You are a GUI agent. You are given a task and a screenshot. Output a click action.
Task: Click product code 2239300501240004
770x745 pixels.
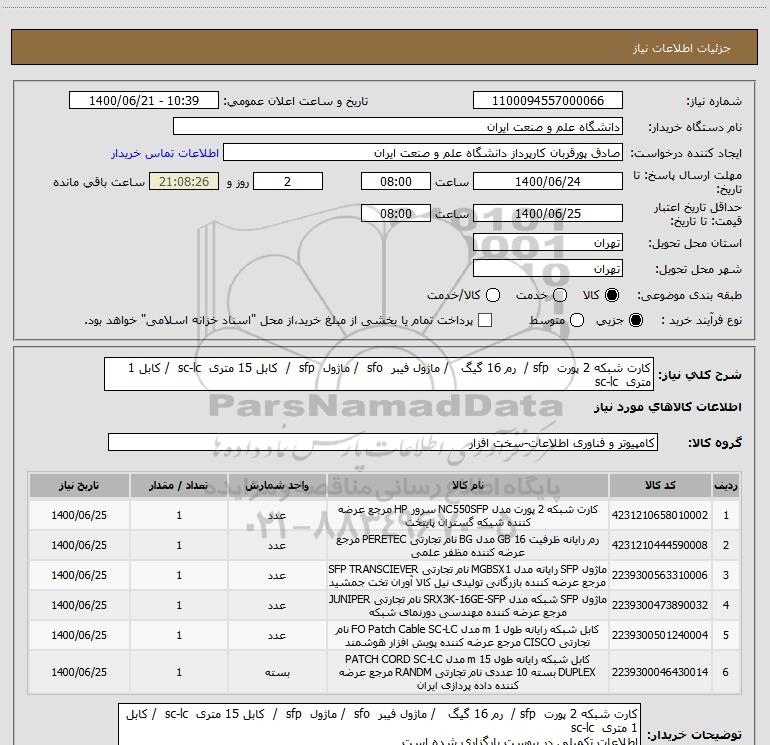[x=660, y=635]
